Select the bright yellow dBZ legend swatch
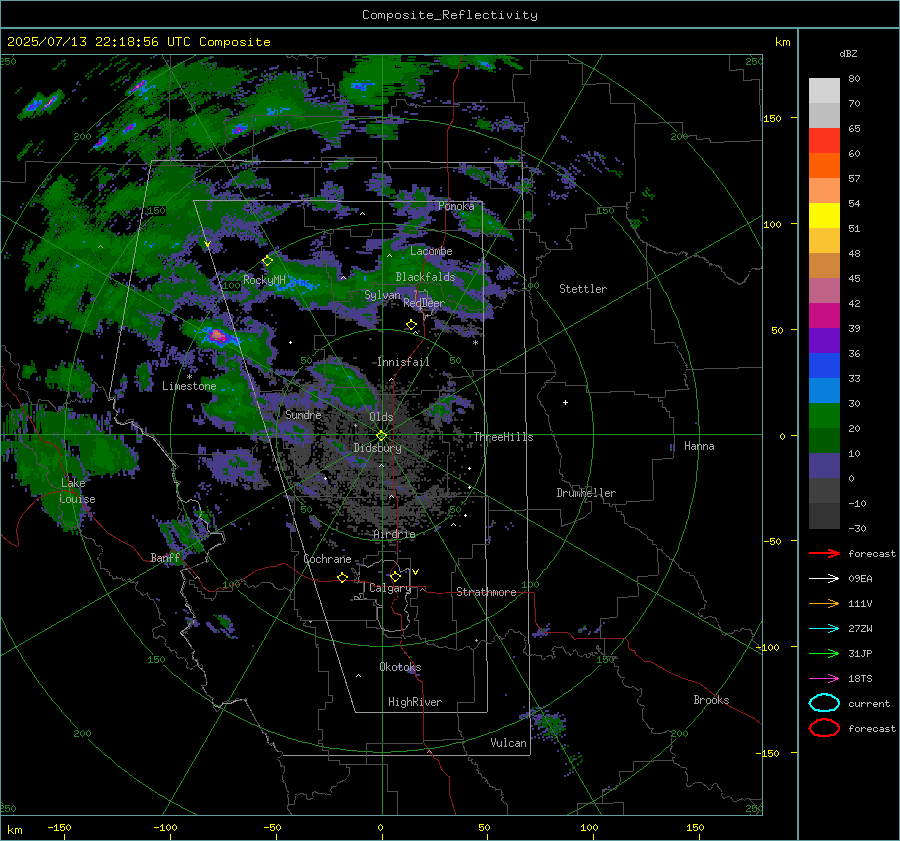 point(824,215)
